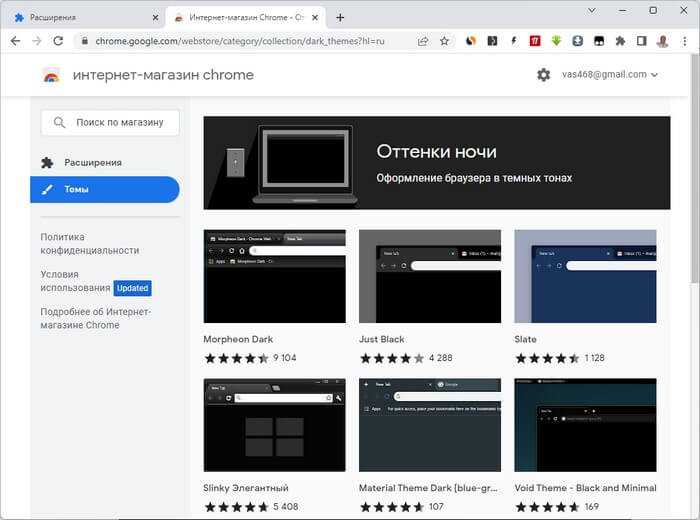Click the Just Black theme title
The image size is (700, 520).
pyautogui.click(x=382, y=339)
